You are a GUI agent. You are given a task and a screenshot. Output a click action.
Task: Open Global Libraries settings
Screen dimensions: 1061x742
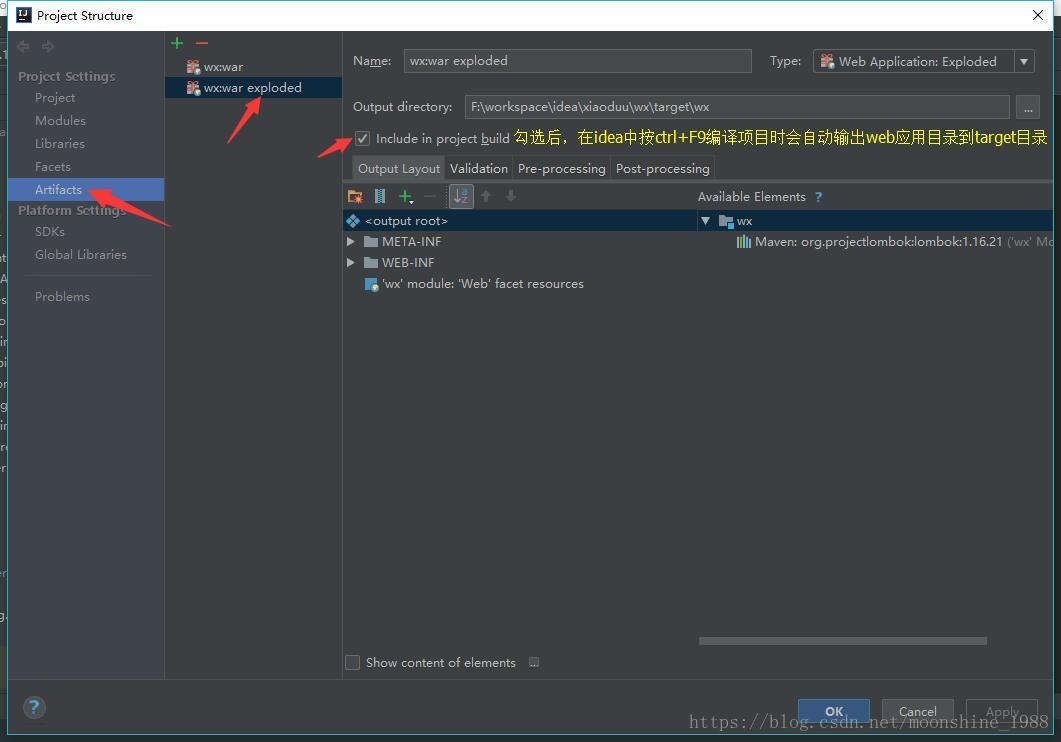(x=81, y=255)
